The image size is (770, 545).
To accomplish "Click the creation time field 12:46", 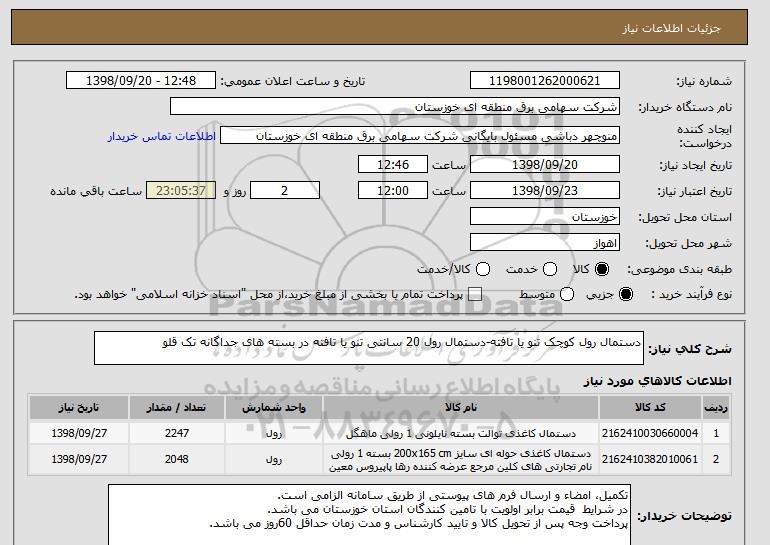I will 393,164.
